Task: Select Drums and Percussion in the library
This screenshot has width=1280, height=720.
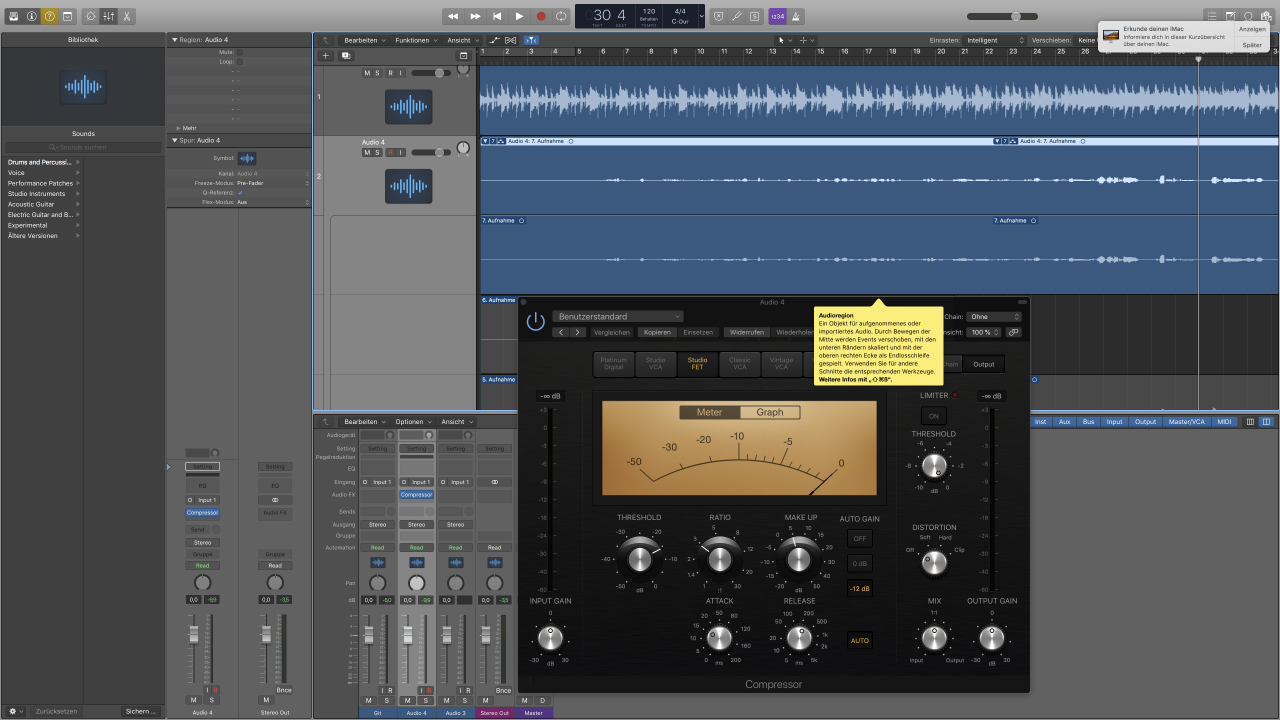Action: pyautogui.click(x=41, y=162)
